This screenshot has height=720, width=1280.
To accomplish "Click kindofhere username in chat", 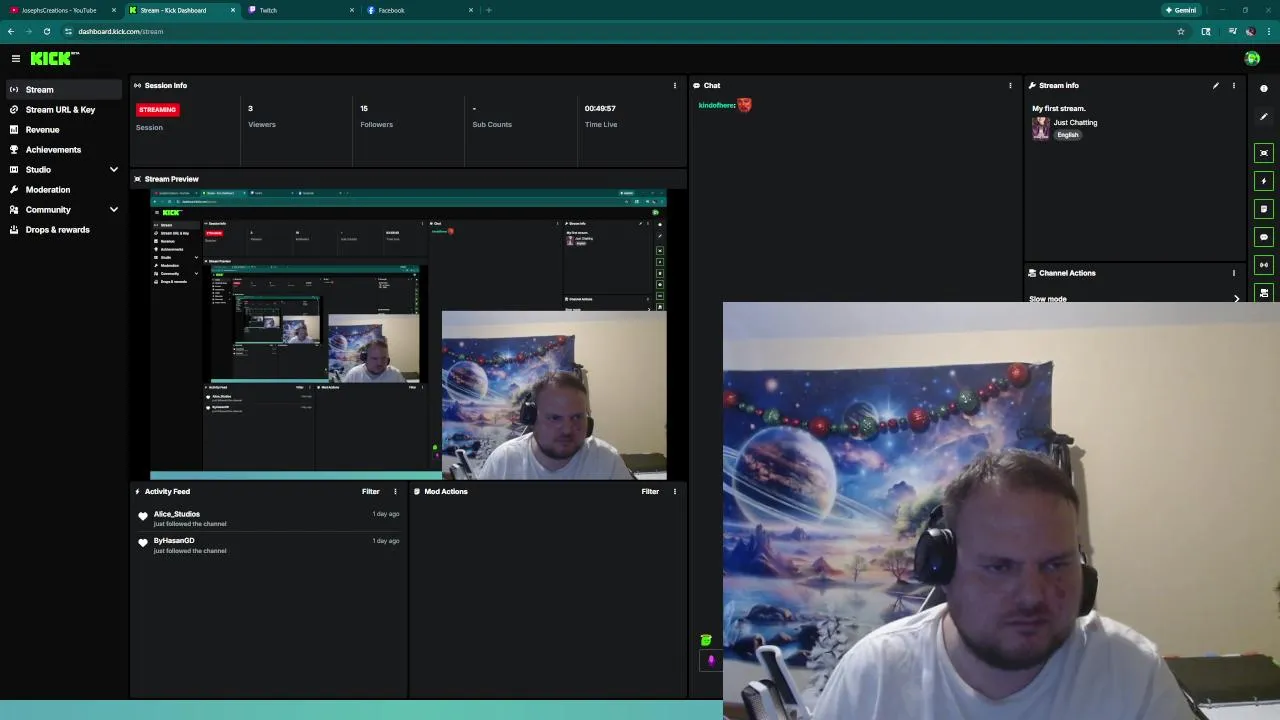I will coord(717,105).
